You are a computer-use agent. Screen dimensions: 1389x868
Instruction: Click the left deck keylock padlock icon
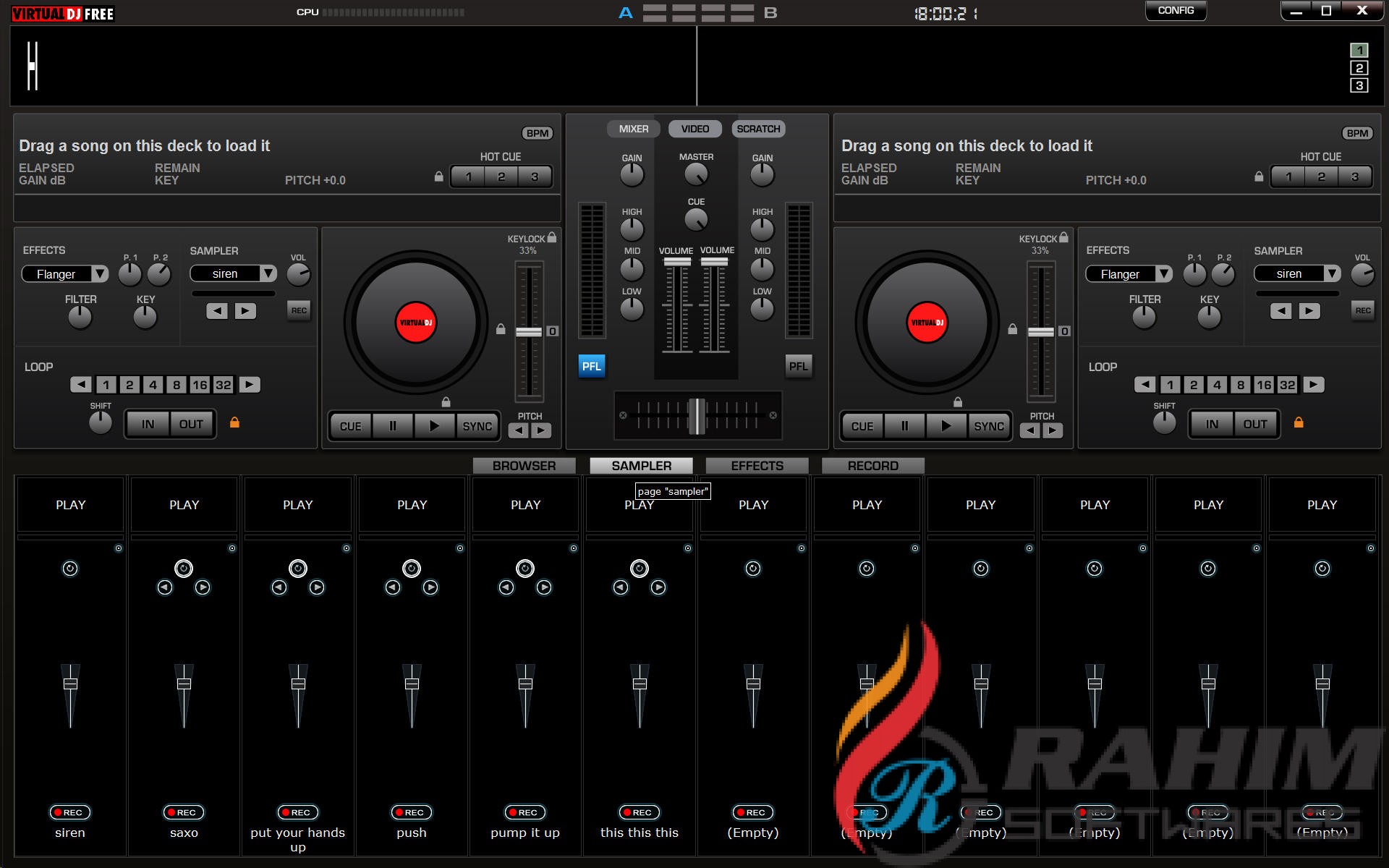(x=552, y=237)
